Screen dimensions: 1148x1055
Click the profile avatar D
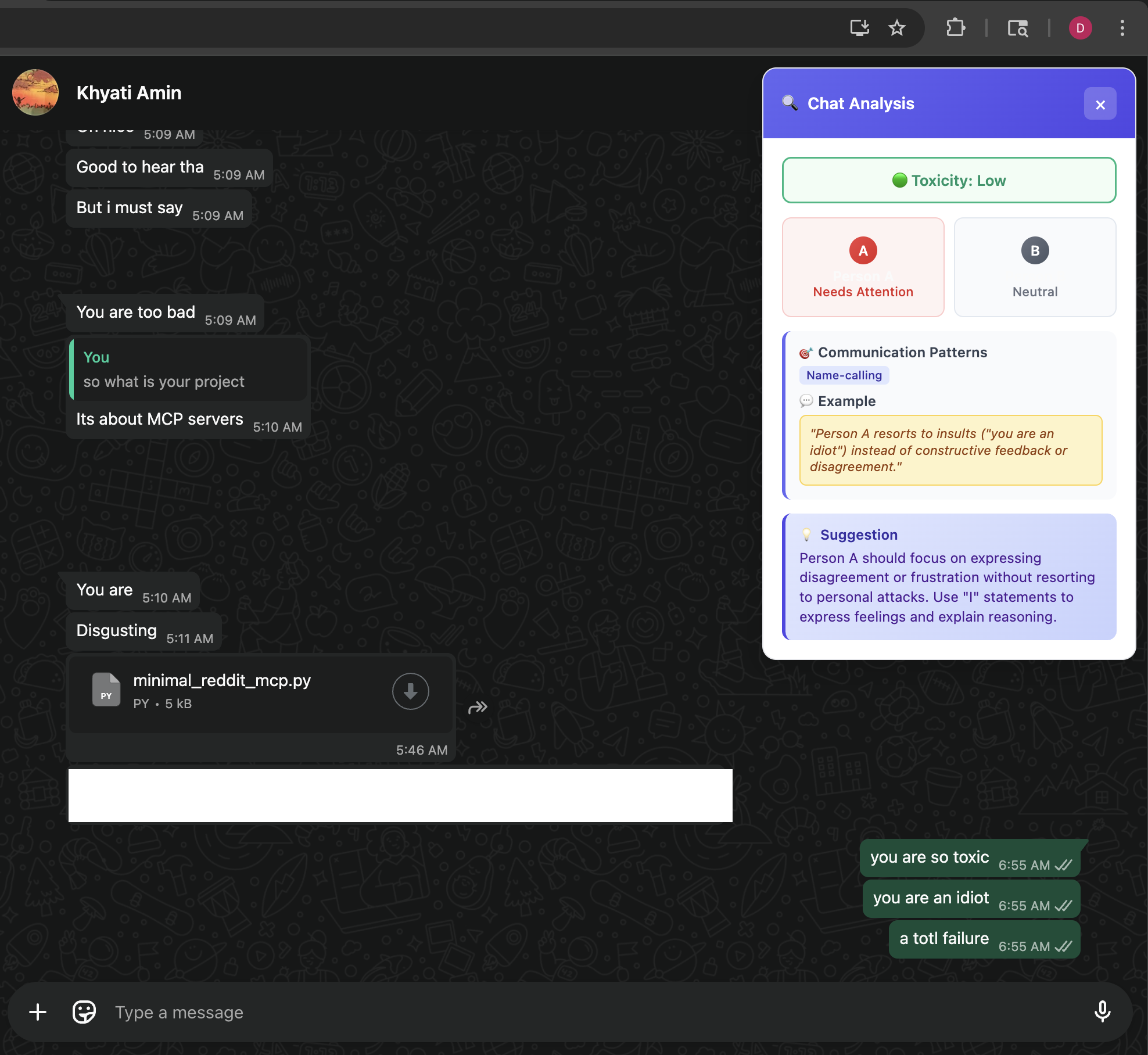coord(1080,28)
